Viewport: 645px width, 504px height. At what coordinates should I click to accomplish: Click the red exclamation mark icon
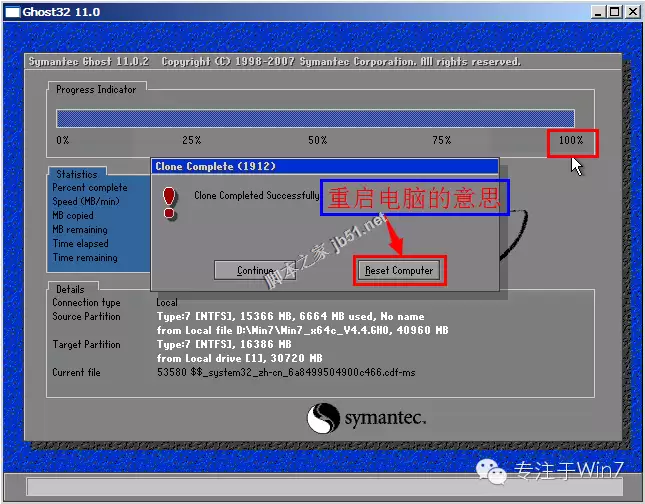[x=169, y=202]
